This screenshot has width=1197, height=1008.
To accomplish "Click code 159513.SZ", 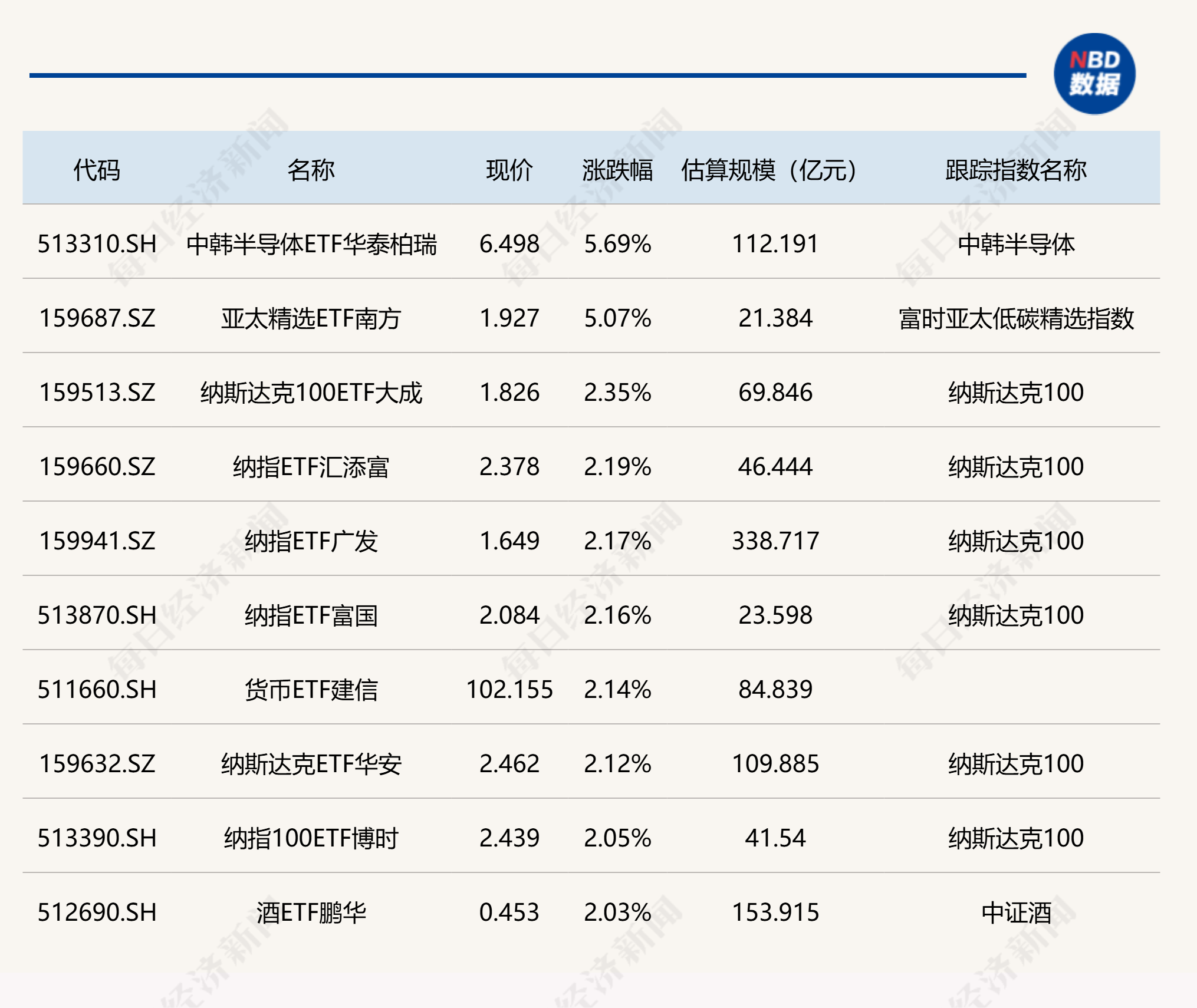I will click(97, 393).
